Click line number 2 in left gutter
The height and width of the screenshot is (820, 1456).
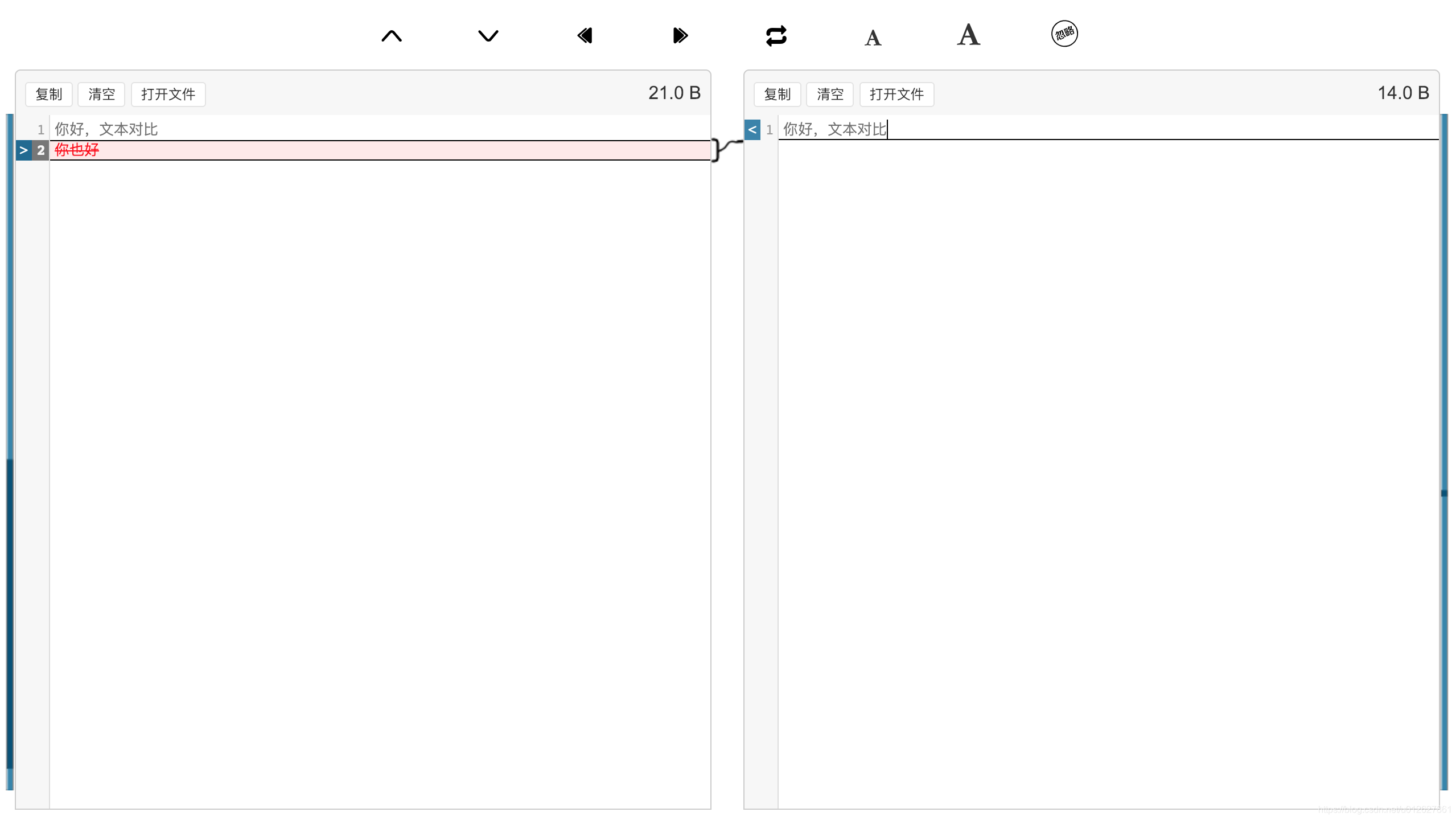coord(40,150)
